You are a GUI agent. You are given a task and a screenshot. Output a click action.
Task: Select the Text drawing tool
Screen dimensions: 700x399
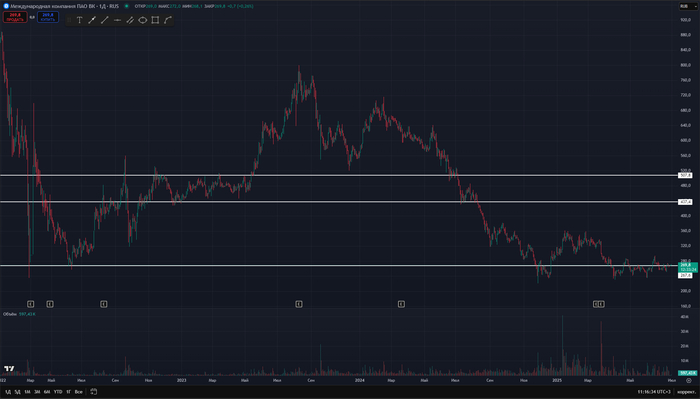[79, 20]
